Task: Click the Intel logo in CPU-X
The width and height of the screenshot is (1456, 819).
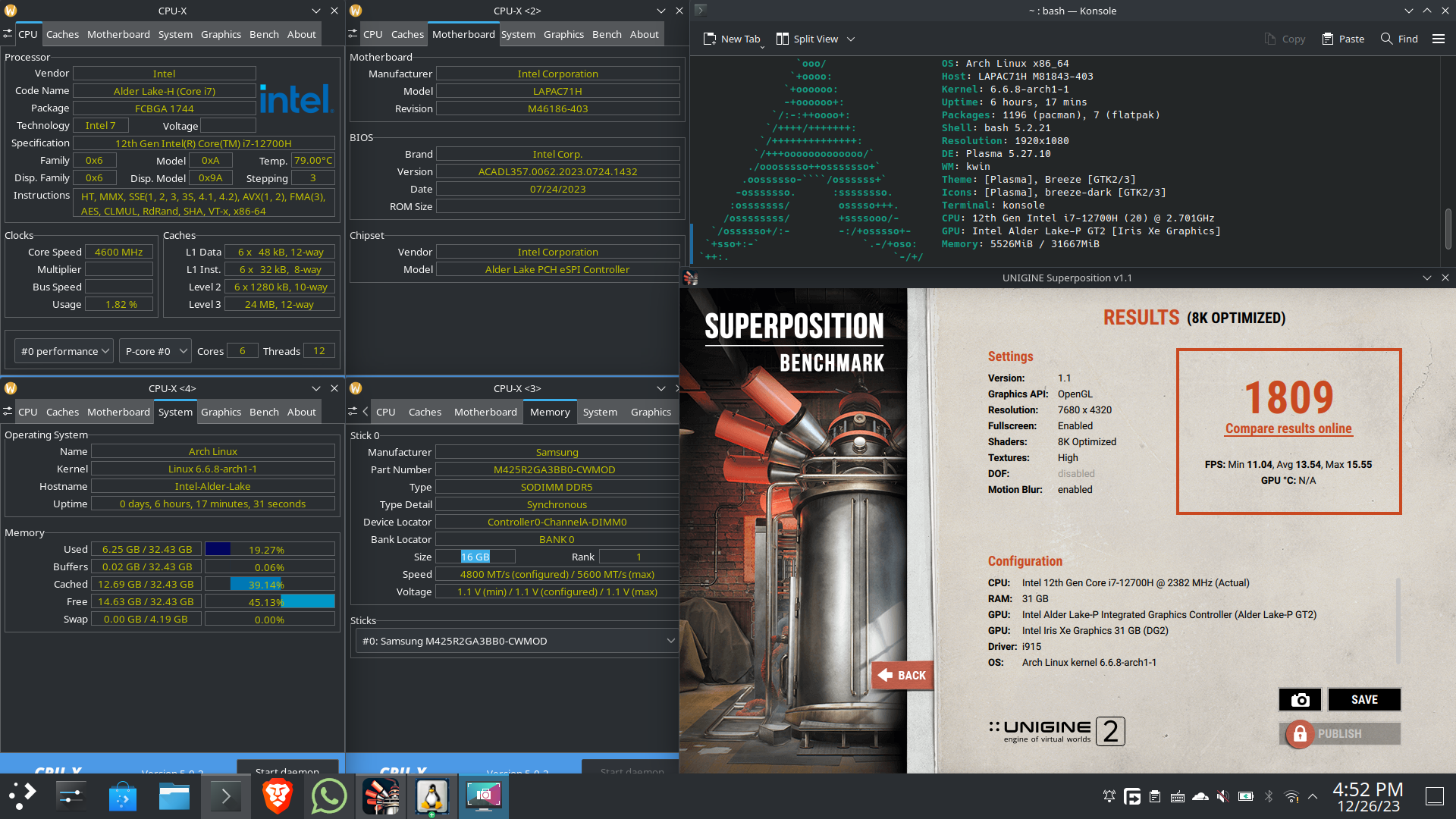Action: (x=297, y=99)
